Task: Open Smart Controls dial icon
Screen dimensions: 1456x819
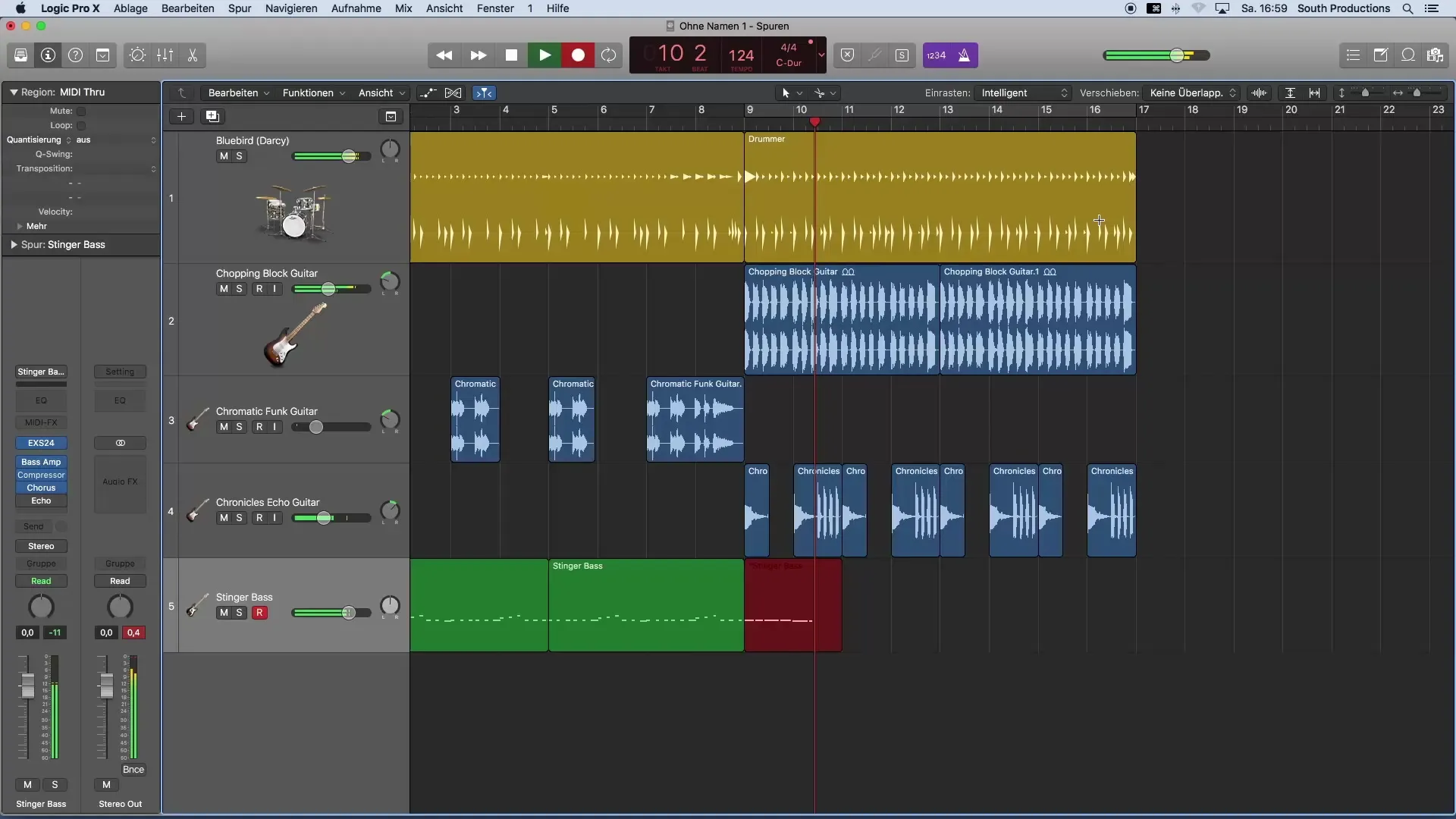Action: click(x=137, y=55)
